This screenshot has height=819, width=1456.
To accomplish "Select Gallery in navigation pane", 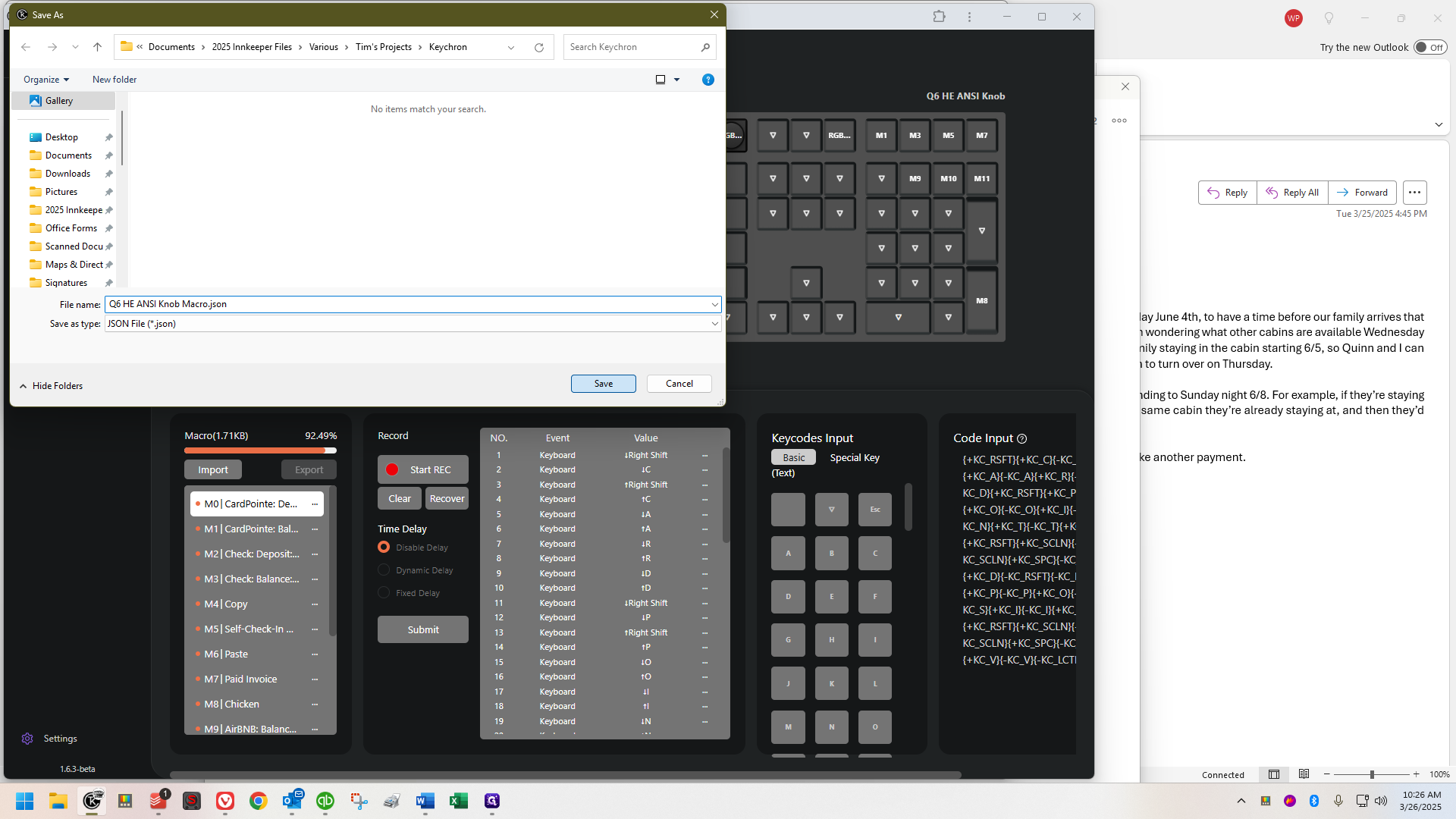I will (x=63, y=101).
